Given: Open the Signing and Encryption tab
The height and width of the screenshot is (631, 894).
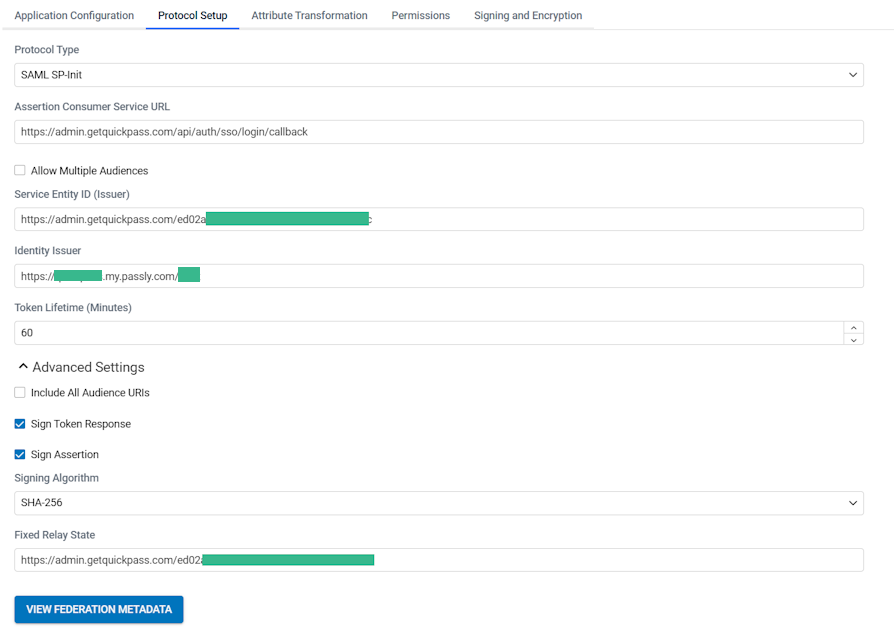Looking at the screenshot, I should [x=528, y=16].
